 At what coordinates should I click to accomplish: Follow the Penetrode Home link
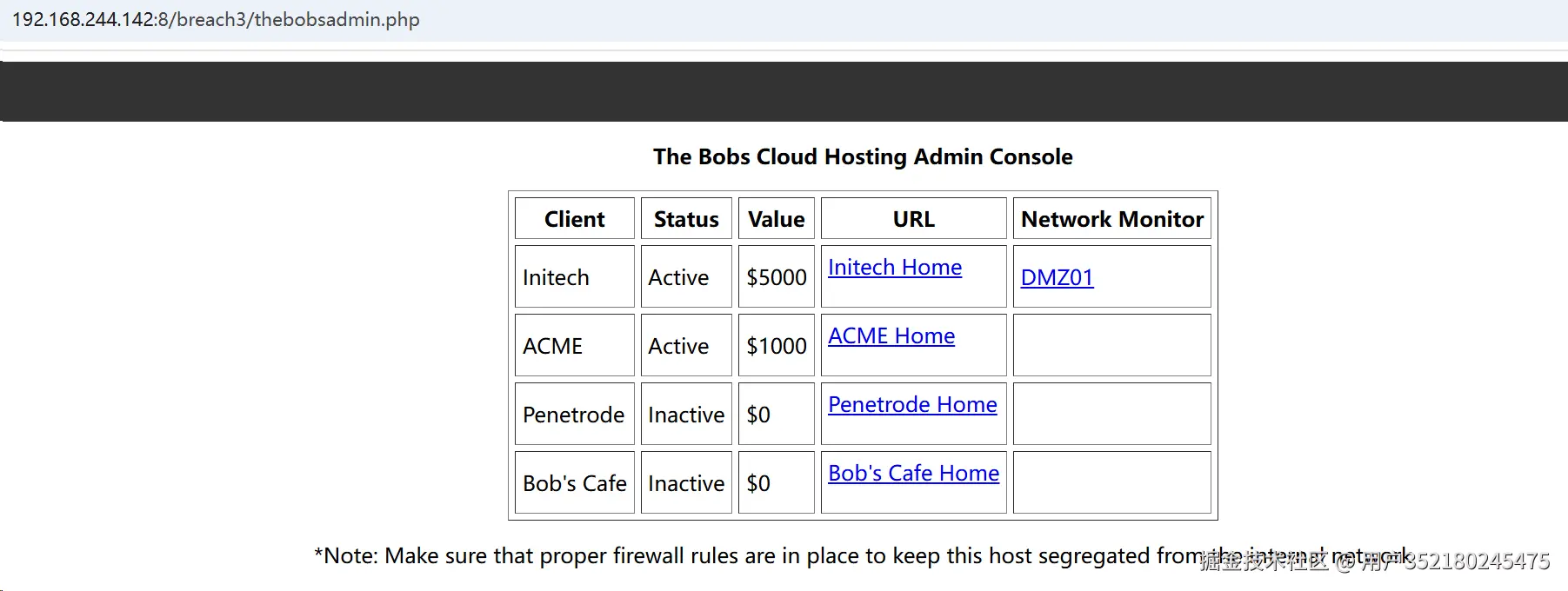[x=912, y=405]
